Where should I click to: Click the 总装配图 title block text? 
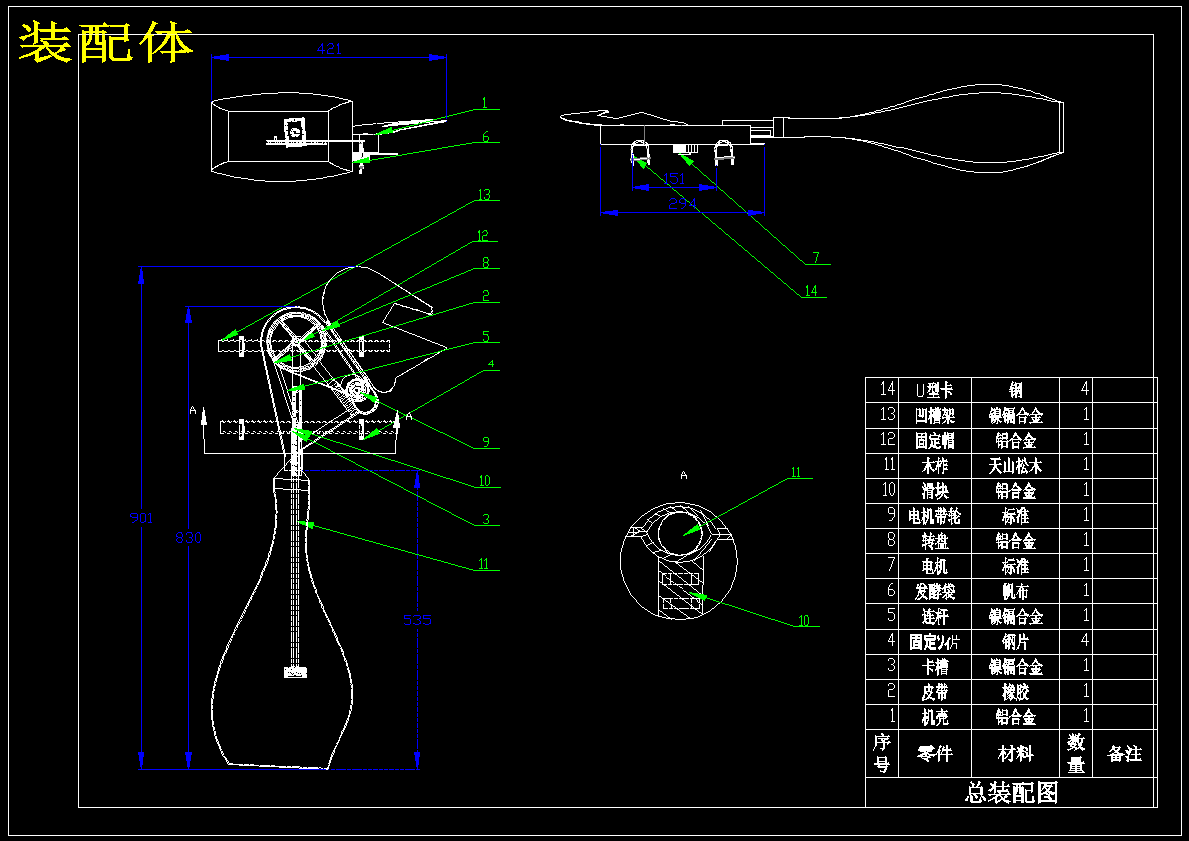click(x=1012, y=792)
